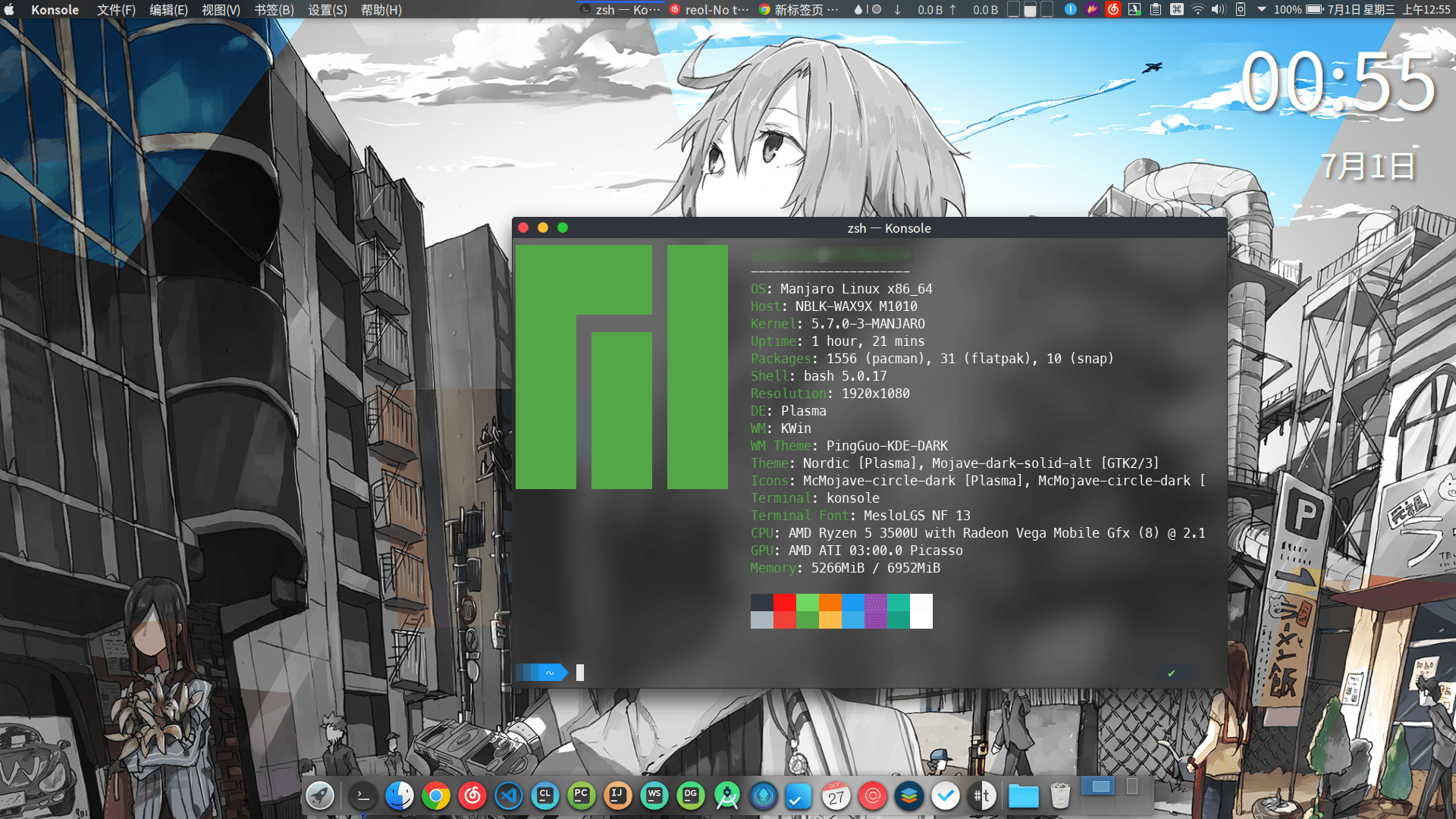Launch Visual Studio Code from dock
Screen dimensions: 1456x819
(509, 795)
